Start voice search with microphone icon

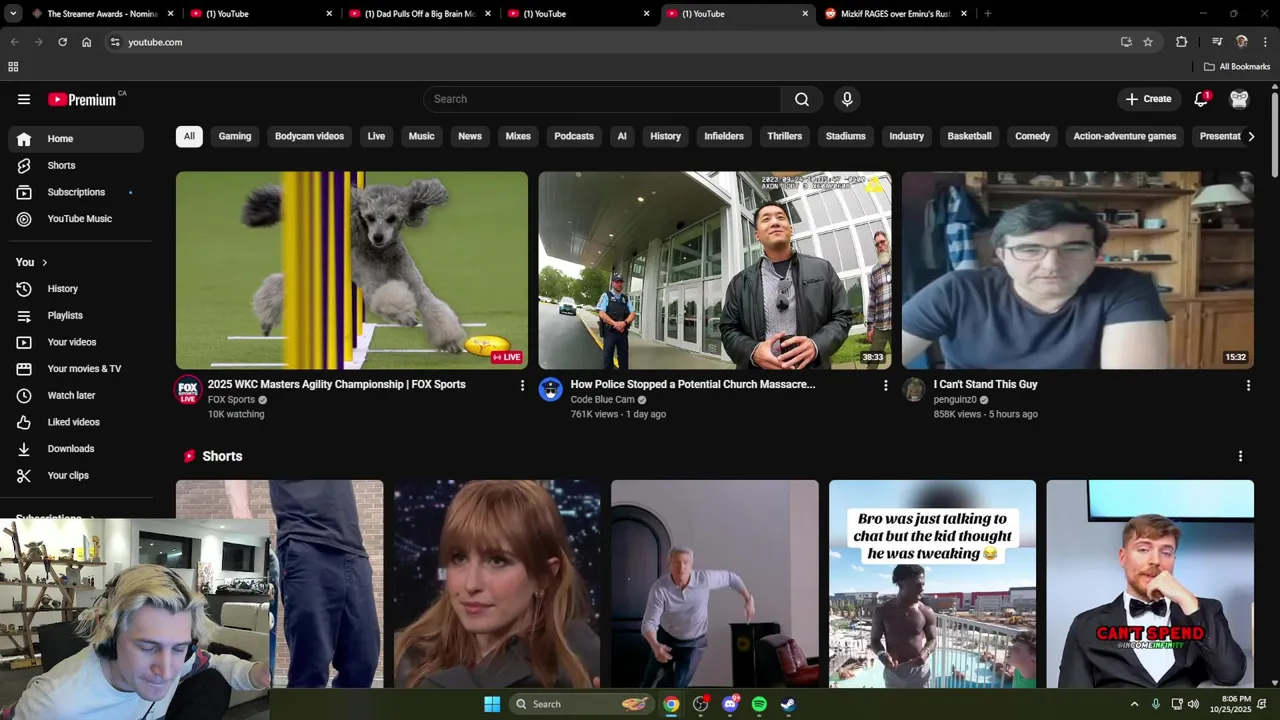click(x=847, y=99)
